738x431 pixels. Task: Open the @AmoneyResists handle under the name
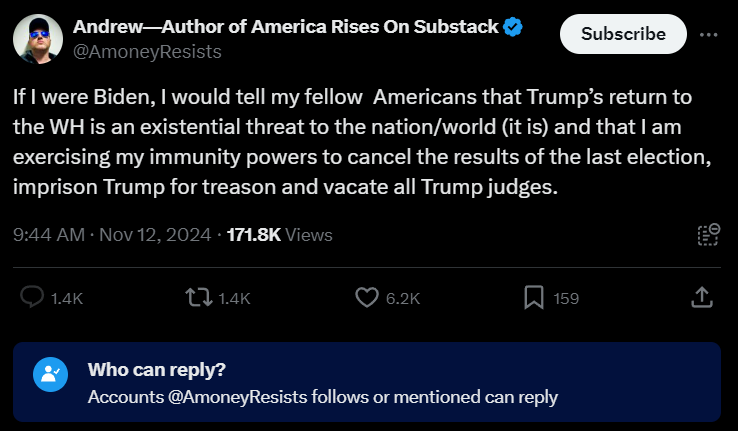[x=147, y=52]
